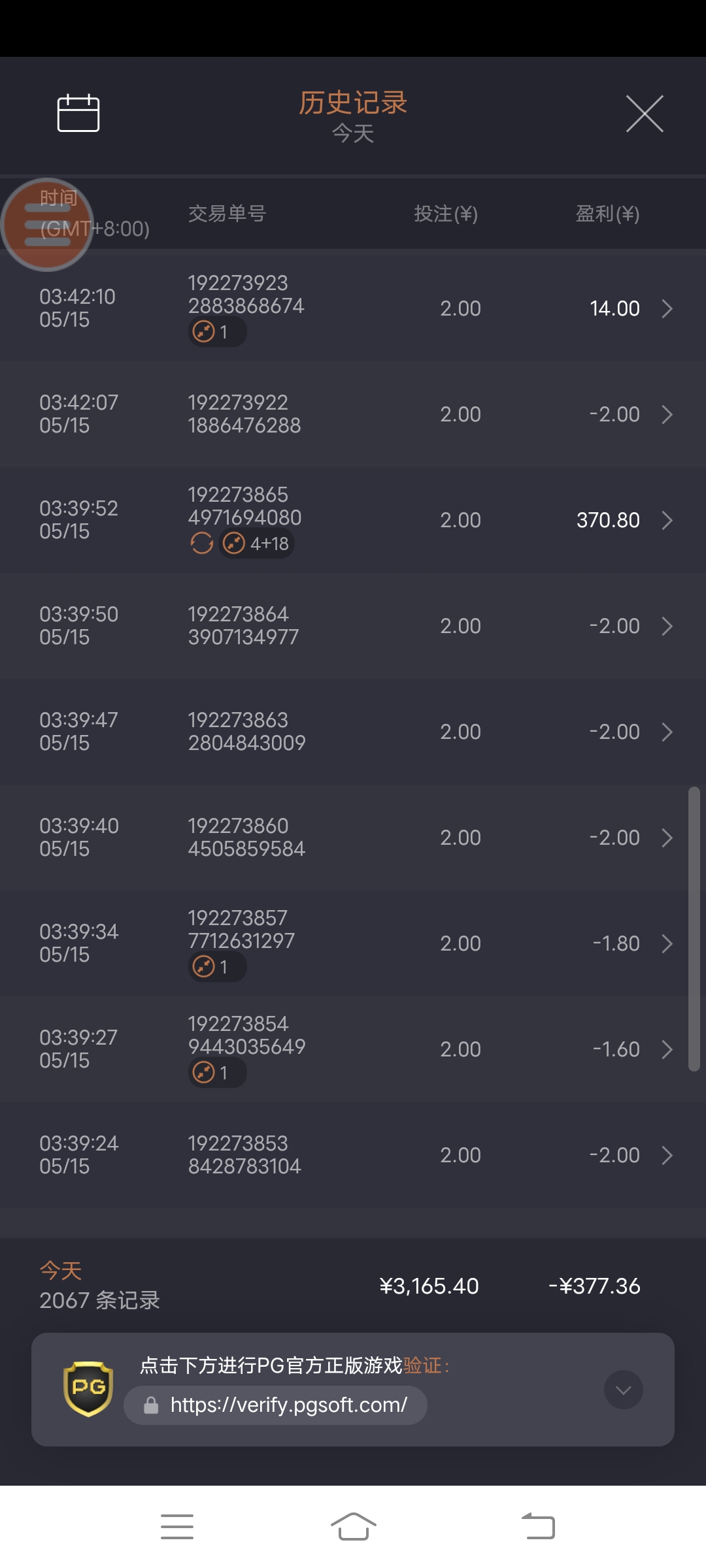Tap the free spin badge on 03:42:10 record
This screenshot has height=1568, width=706.
tap(217, 332)
